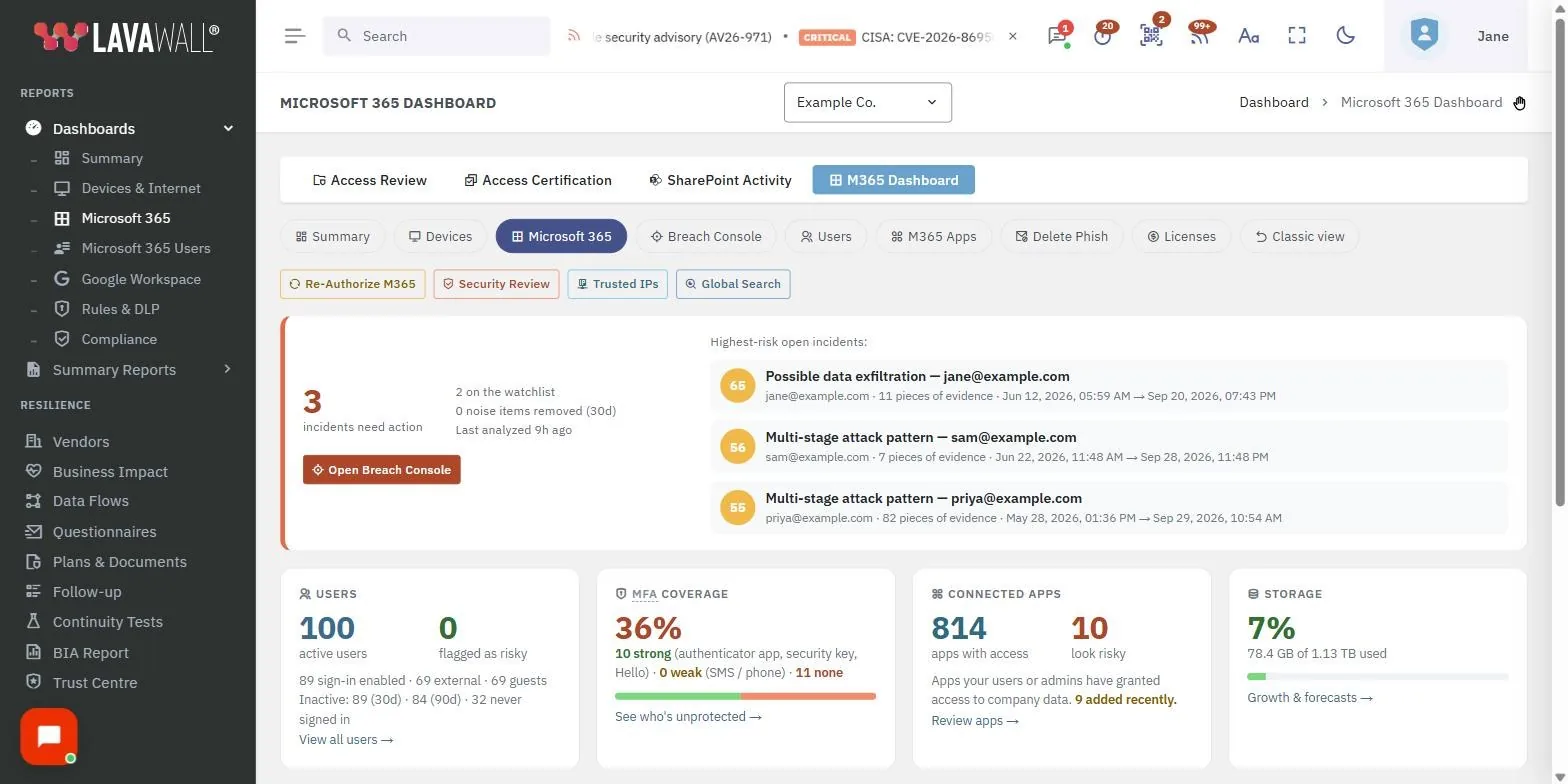Select the Breach Console pill tab
The height and width of the screenshot is (784, 1568).
click(706, 236)
